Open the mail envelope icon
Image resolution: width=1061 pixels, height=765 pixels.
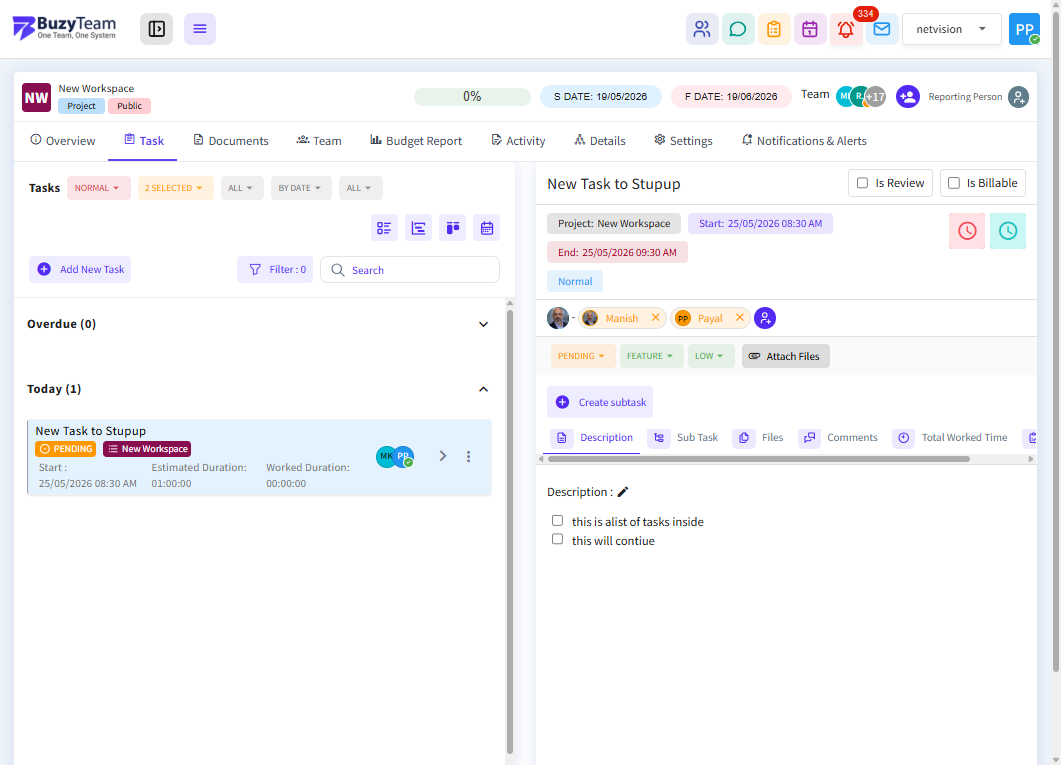click(882, 29)
